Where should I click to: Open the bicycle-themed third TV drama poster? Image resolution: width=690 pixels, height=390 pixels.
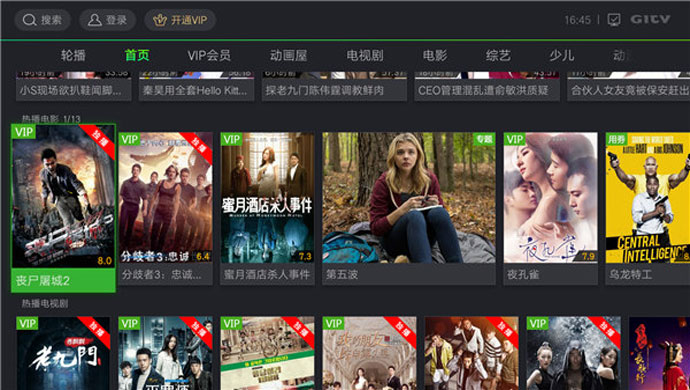click(268, 353)
